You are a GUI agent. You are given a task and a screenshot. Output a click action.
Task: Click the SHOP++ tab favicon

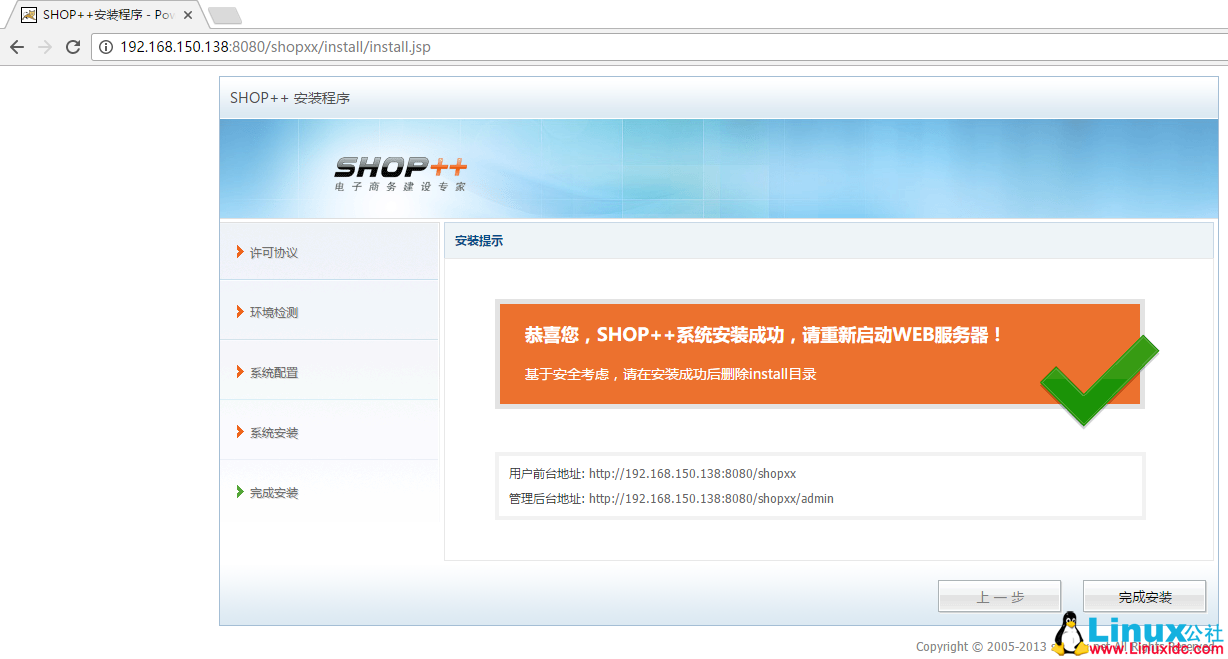point(29,15)
